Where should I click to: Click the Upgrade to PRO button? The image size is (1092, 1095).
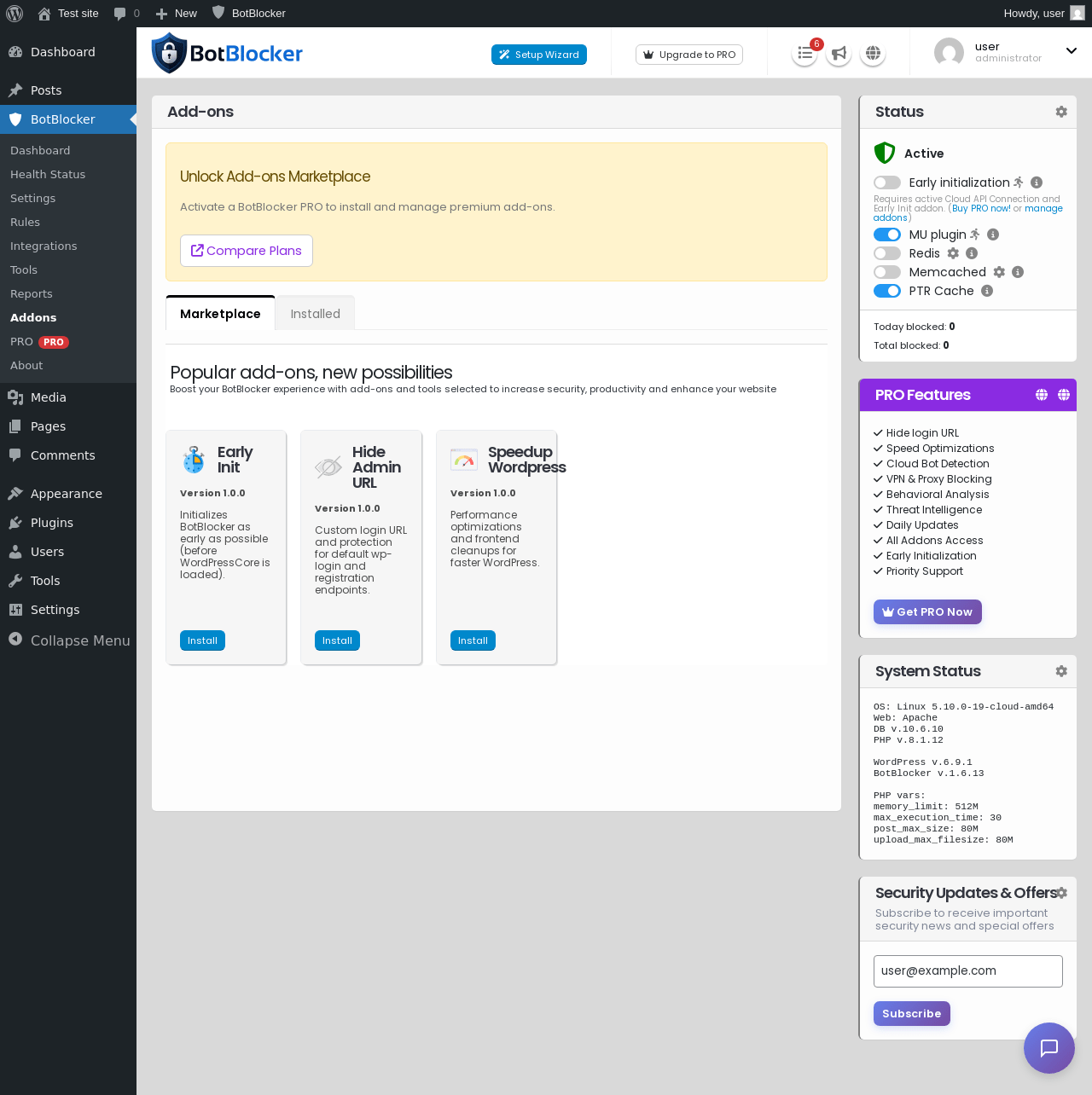(x=689, y=55)
